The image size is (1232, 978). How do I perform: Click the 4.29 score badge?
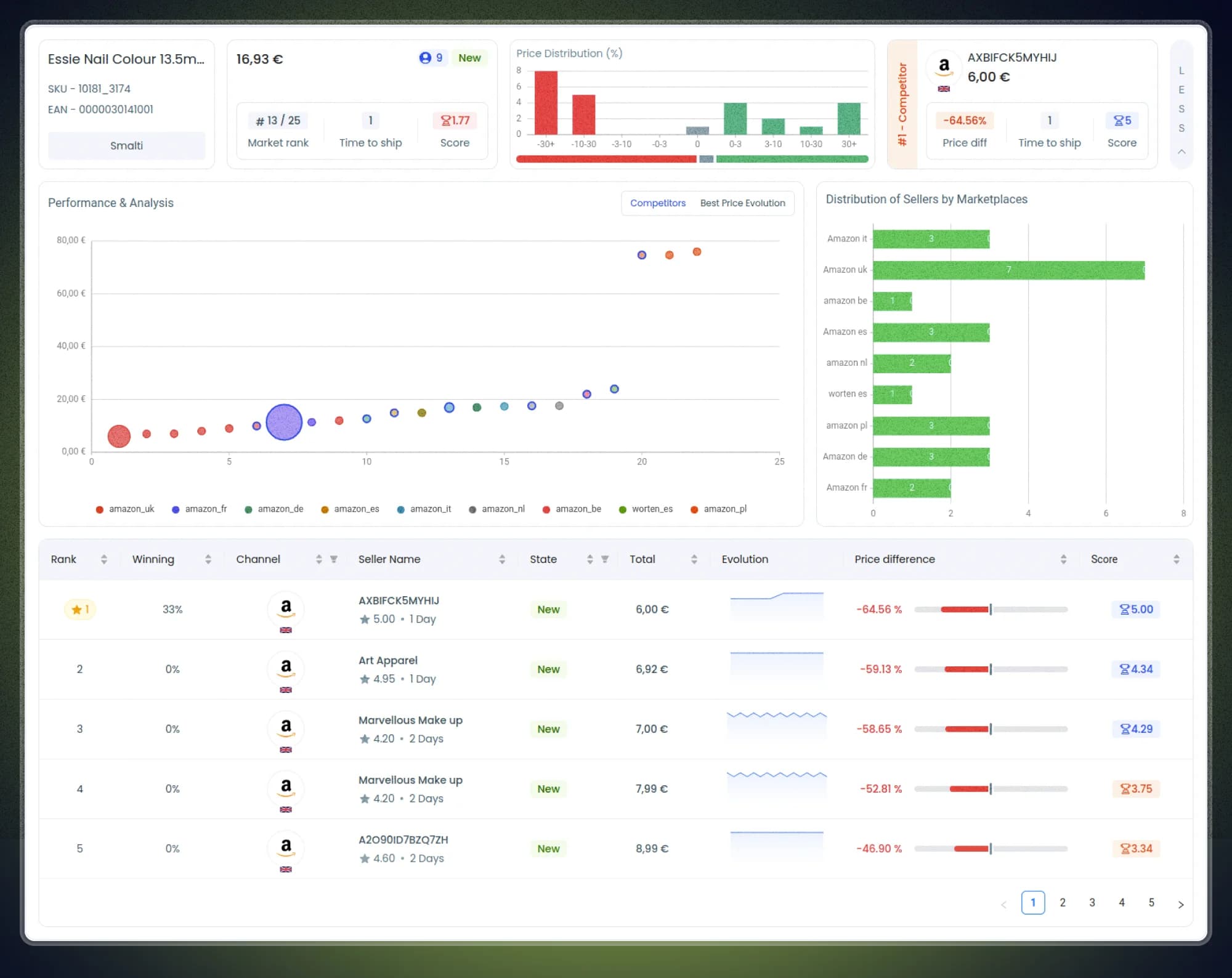coord(1136,729)
